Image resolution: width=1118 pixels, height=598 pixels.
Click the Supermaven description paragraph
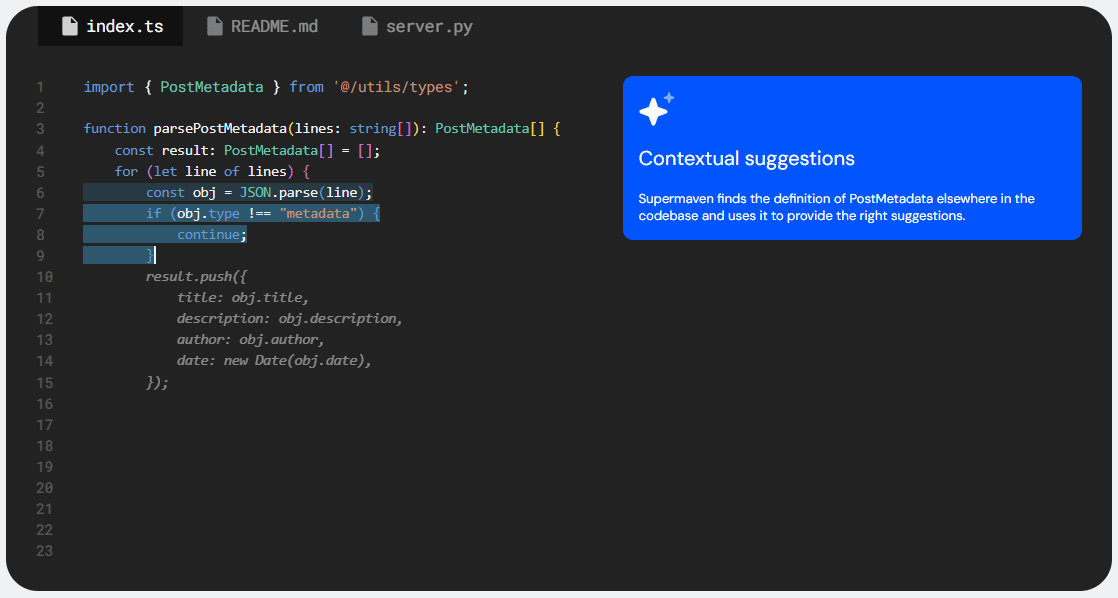[836, 207]
